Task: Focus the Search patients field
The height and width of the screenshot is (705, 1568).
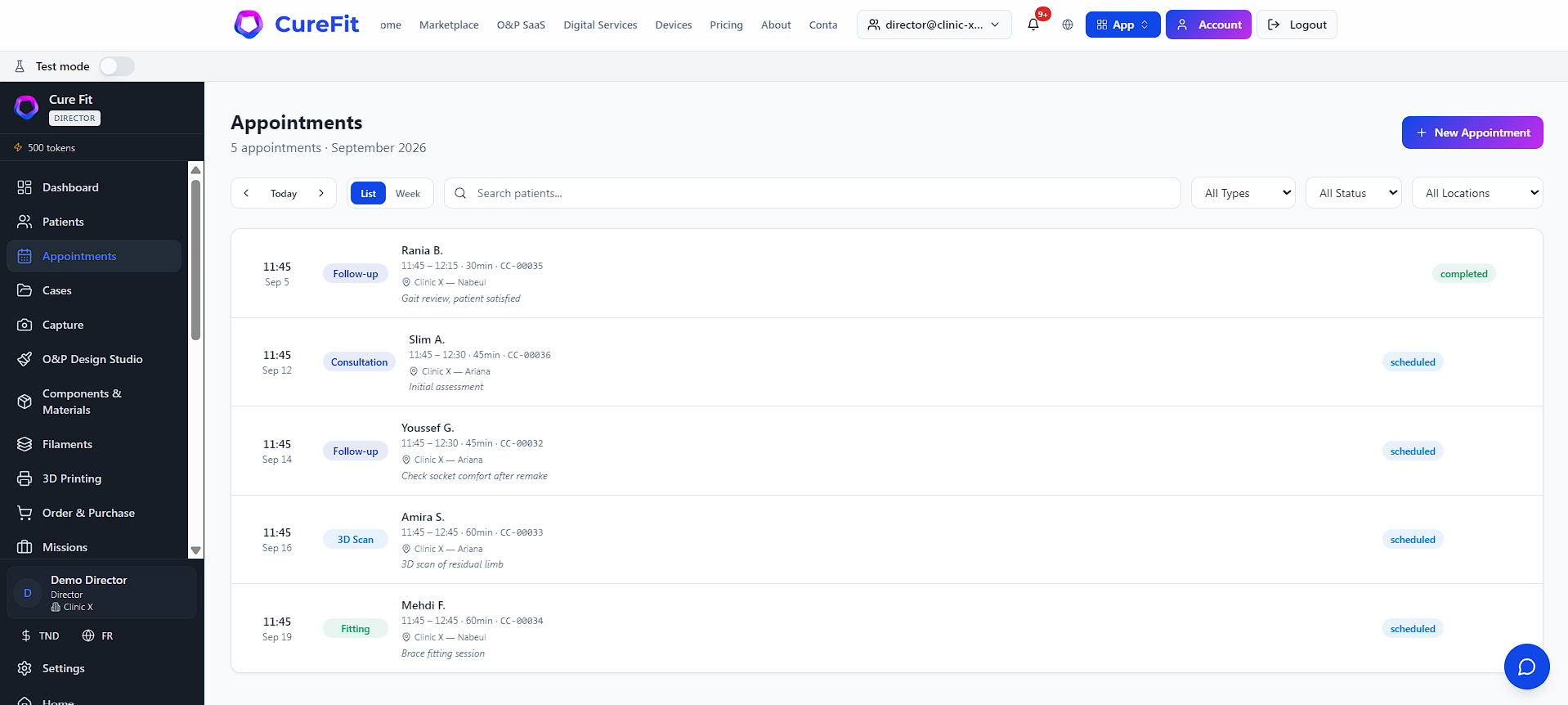Action: click(813, 193)
